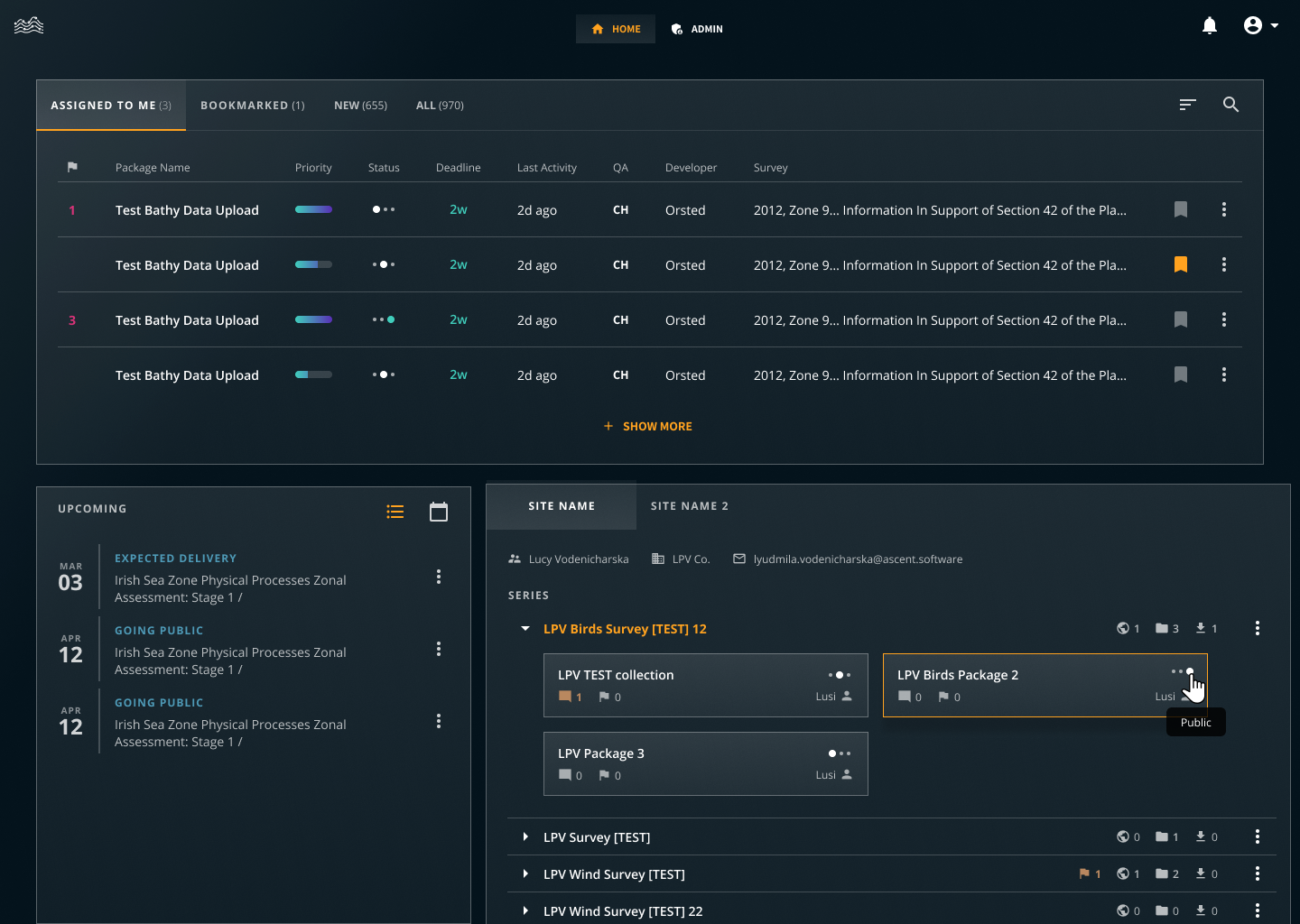The image size is (1300, 924).
Task: Click the email lyudmila.vodenicharska@ascent.software
Action: 858,559
